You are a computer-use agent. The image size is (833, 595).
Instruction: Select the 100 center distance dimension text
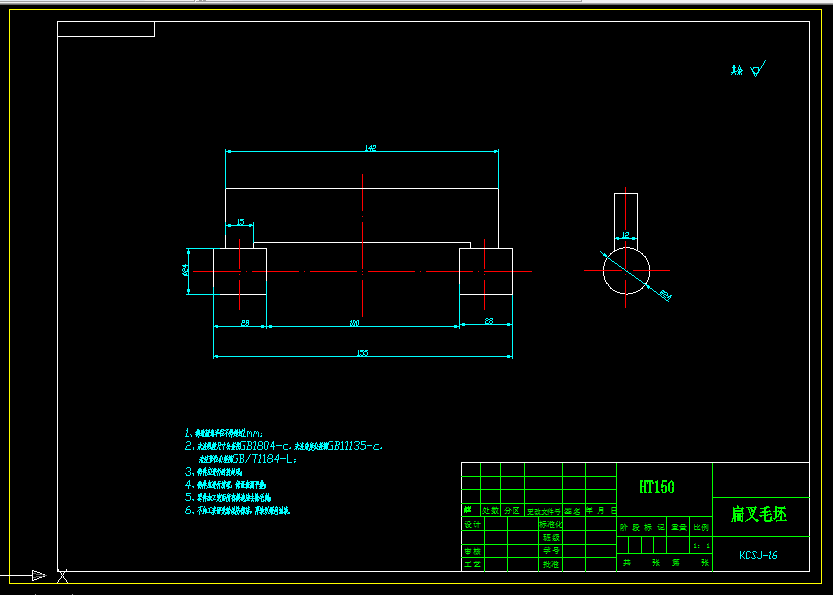coord(354,322)
